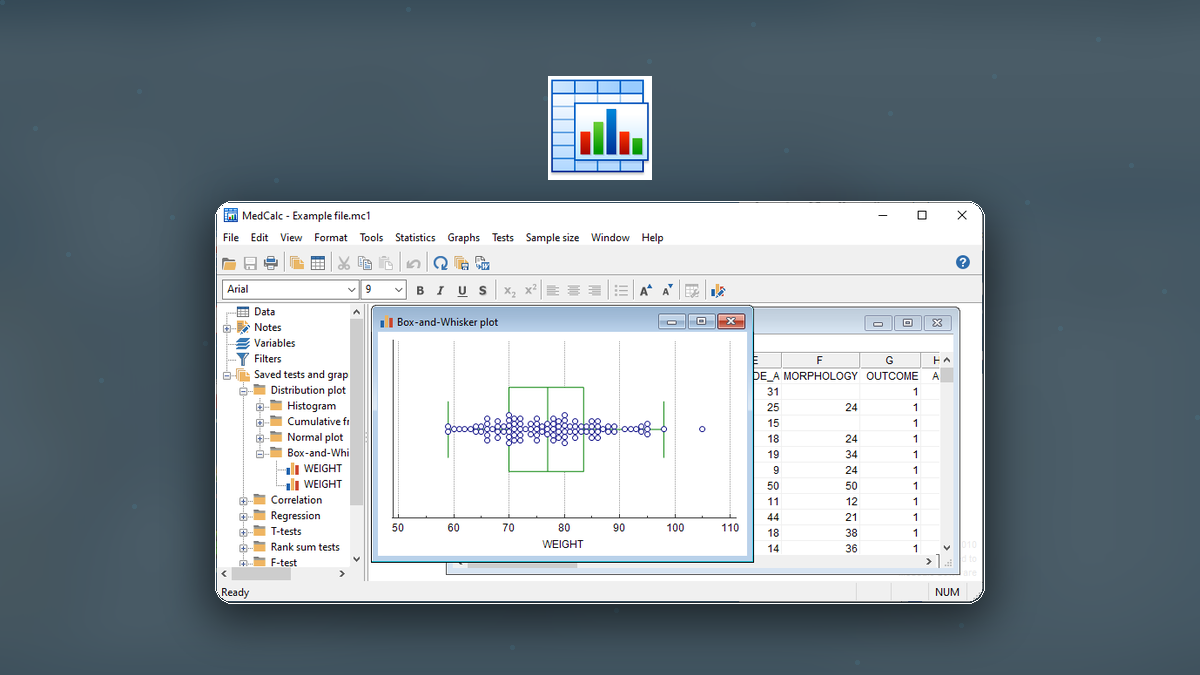Viewport: 1200px width, 675px height.
Task: Open the Graphs menu
Action: pyautogui.click(x=464, y=238)
